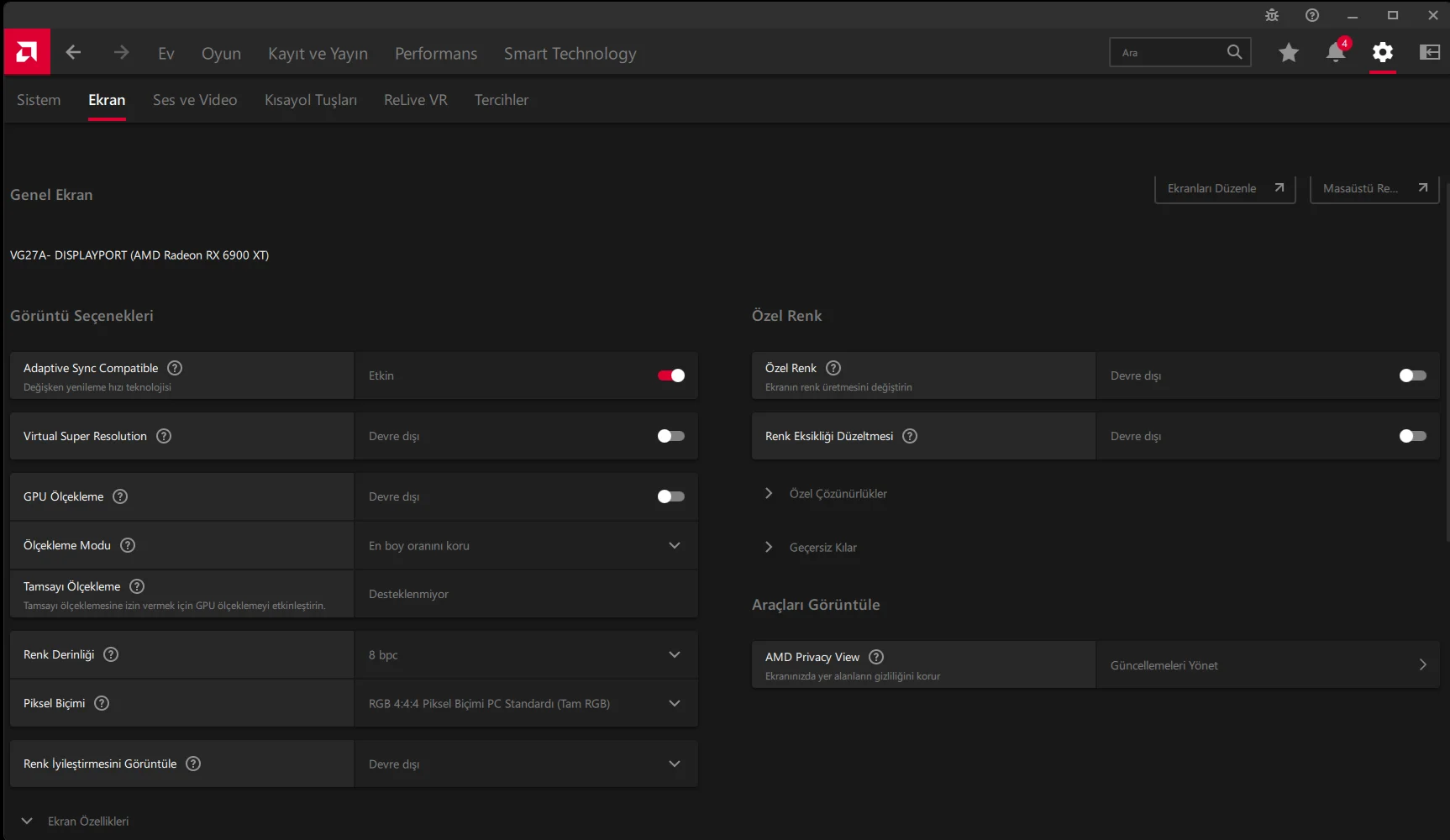Click the settings gear icon
Viewport: 1450px width, 840px height.
pos(1382,52)
